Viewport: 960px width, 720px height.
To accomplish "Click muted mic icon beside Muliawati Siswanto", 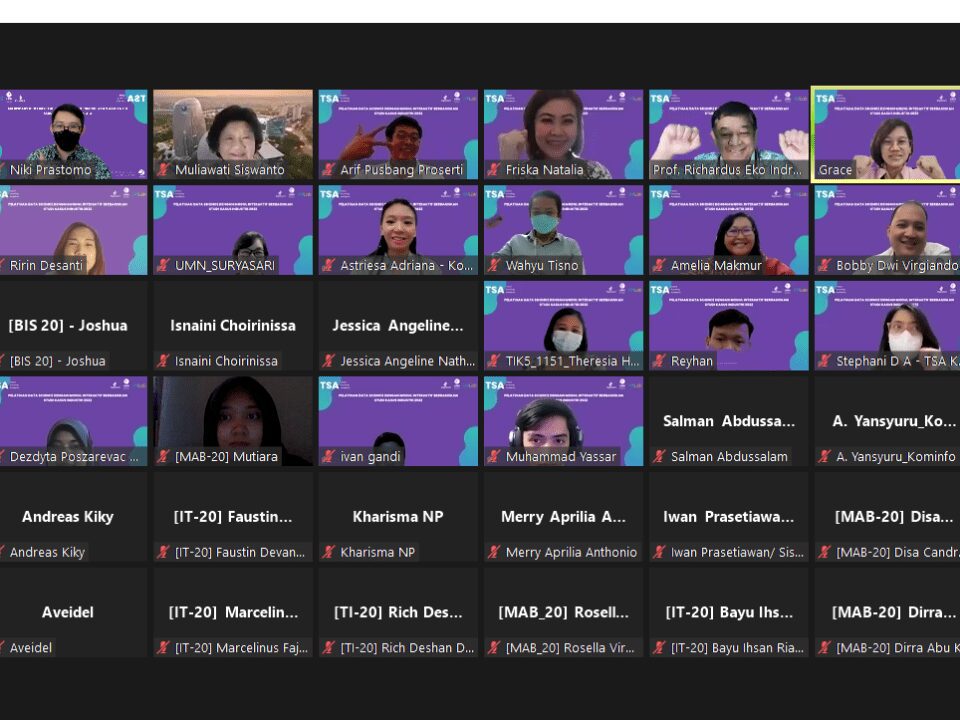I will click(163, 170).
